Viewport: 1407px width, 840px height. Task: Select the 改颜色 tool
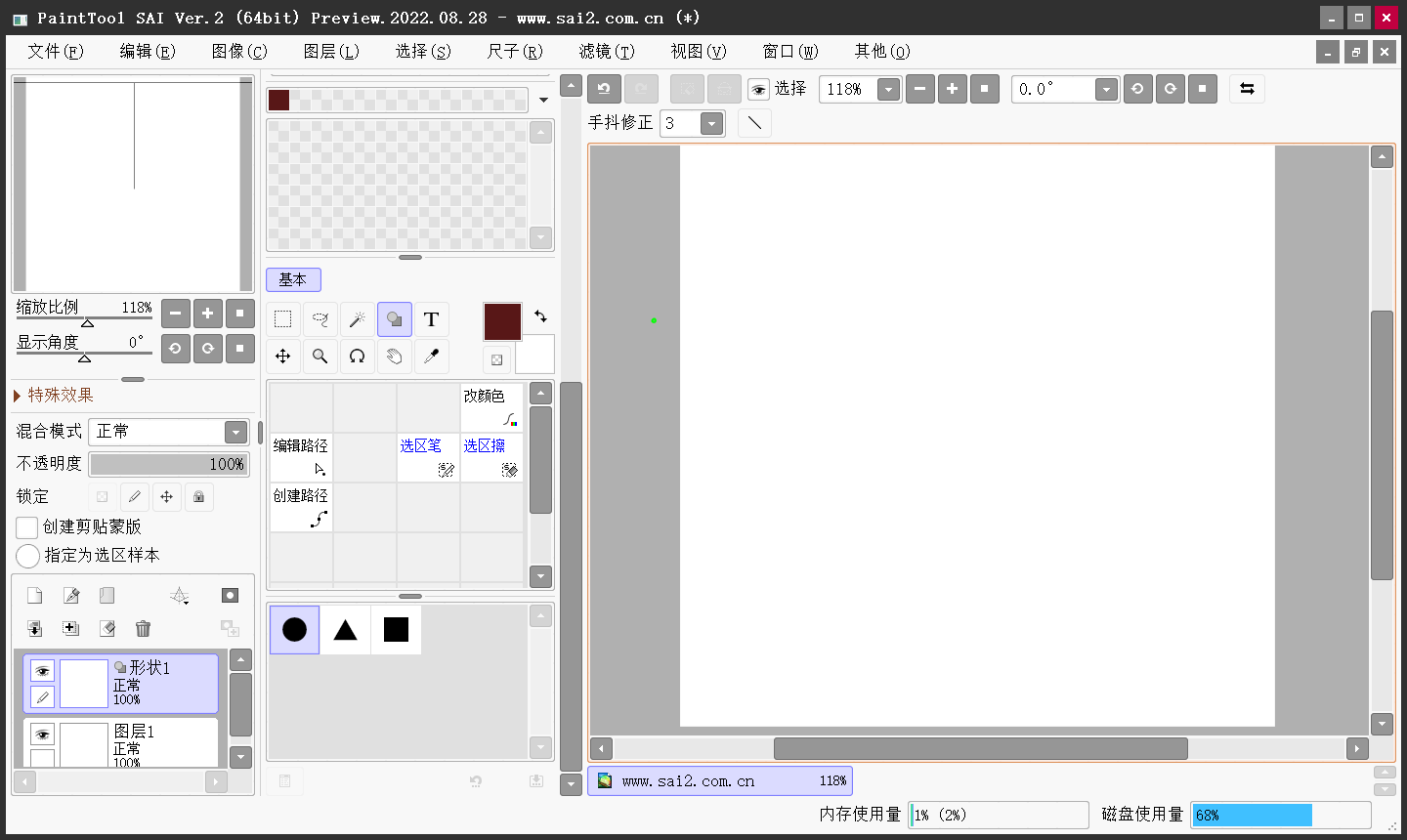tap(491, 407)
